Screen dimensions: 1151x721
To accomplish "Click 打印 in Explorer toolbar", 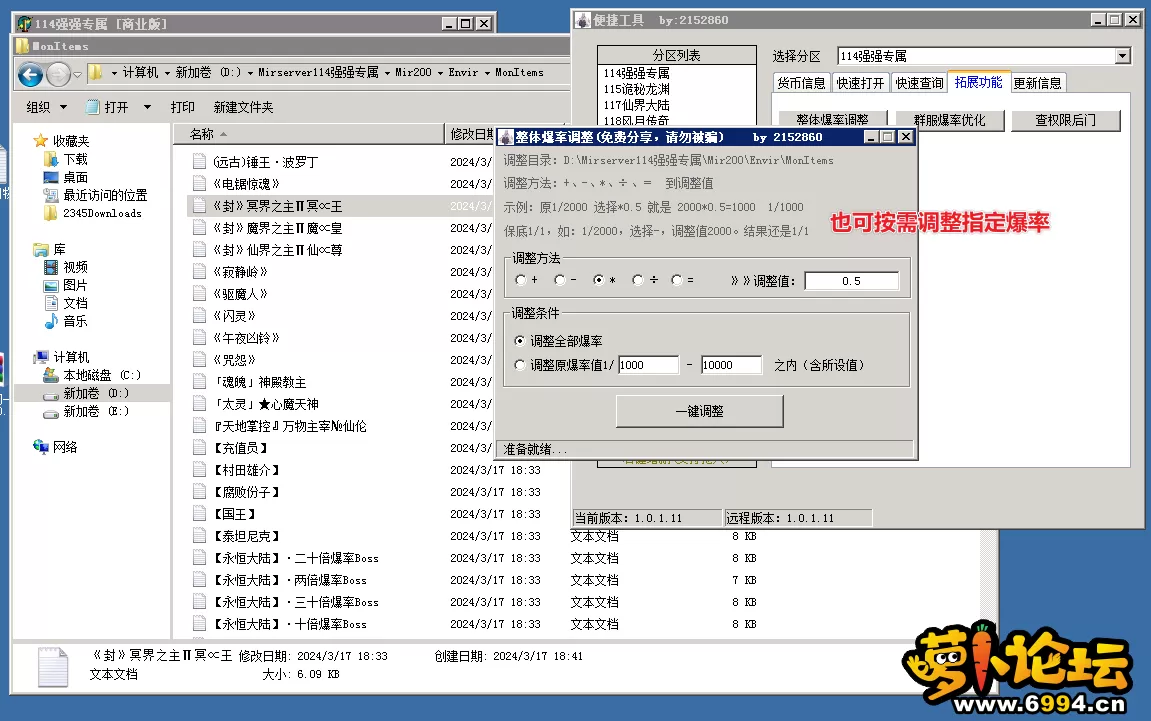I will 183,107.
